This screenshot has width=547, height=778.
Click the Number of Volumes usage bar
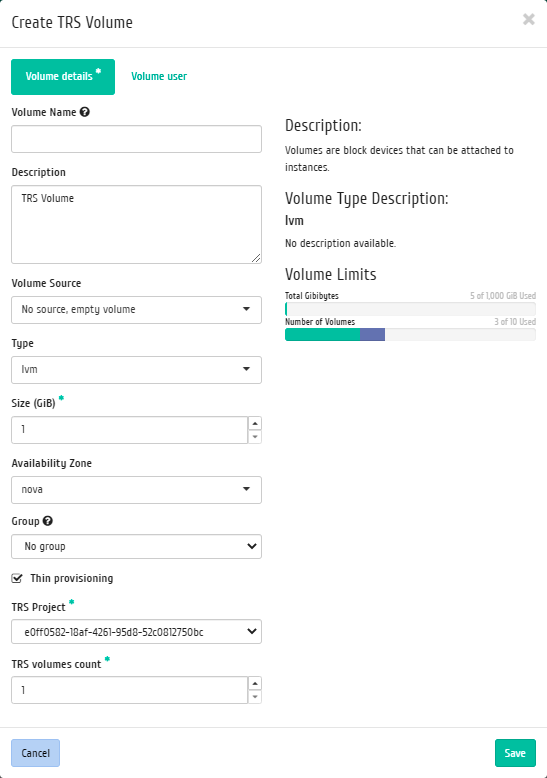[x=410, y=334]
